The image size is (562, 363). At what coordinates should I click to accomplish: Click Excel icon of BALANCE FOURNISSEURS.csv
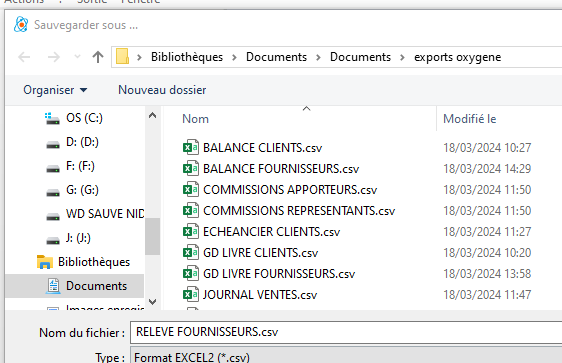[x=191, y=168]
